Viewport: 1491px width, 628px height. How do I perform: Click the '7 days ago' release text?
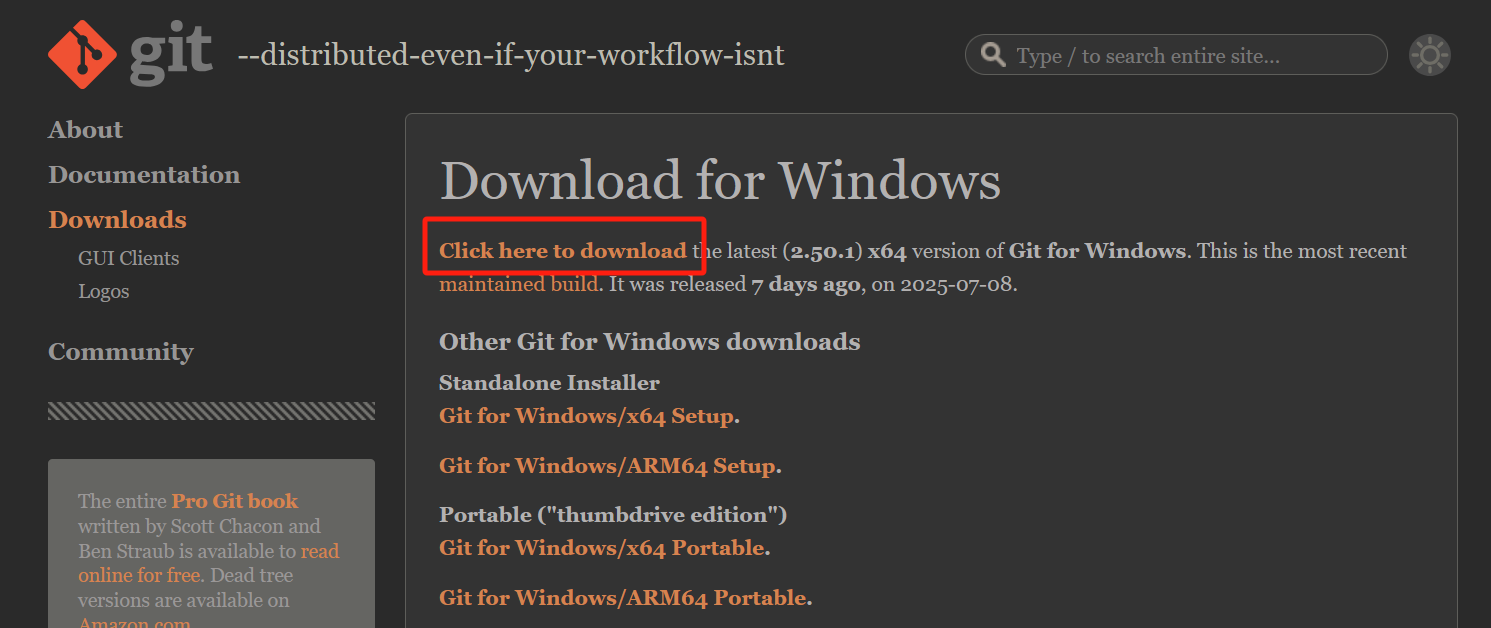point(805,284)
